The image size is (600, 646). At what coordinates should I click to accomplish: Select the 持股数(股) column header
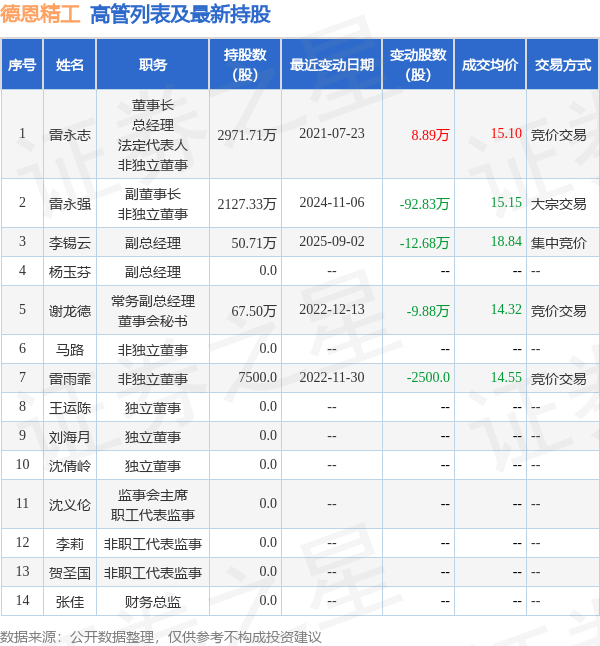245,65
